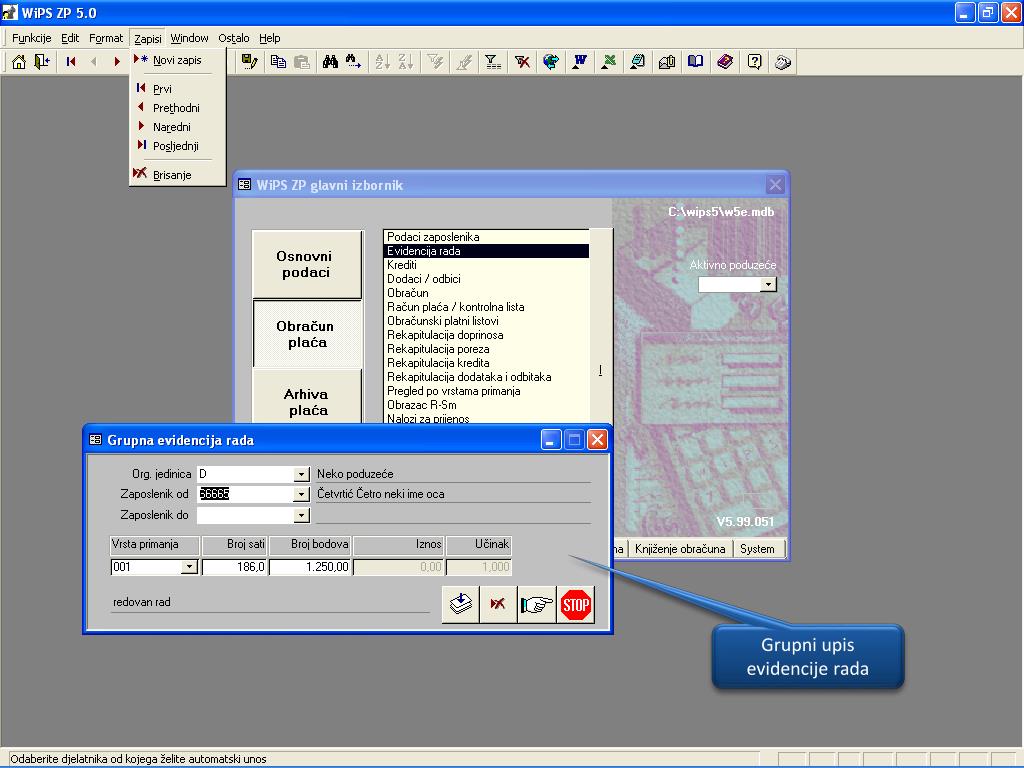Click the filter-by-selection funnel with lightning icon
1024x768 pixels.
click(435, 62)
